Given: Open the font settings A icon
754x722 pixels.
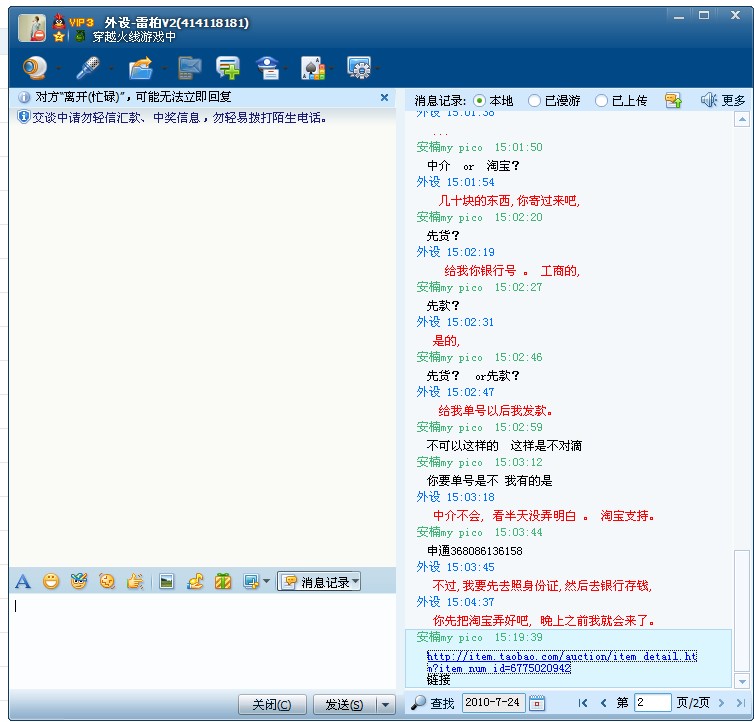Looking at the screenshot, I should (23, 582).
